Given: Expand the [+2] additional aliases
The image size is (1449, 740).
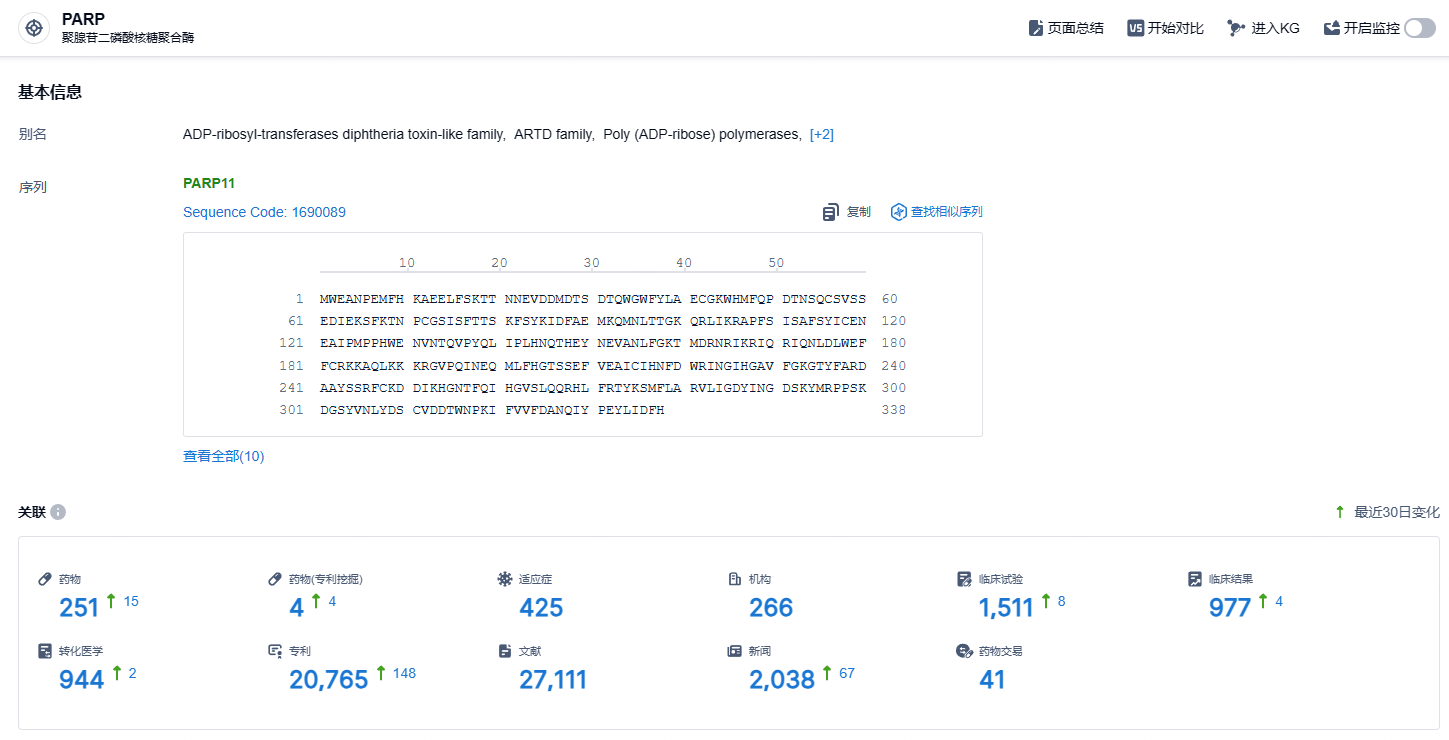Looking at the screenshot, I should tap(822, 134).
